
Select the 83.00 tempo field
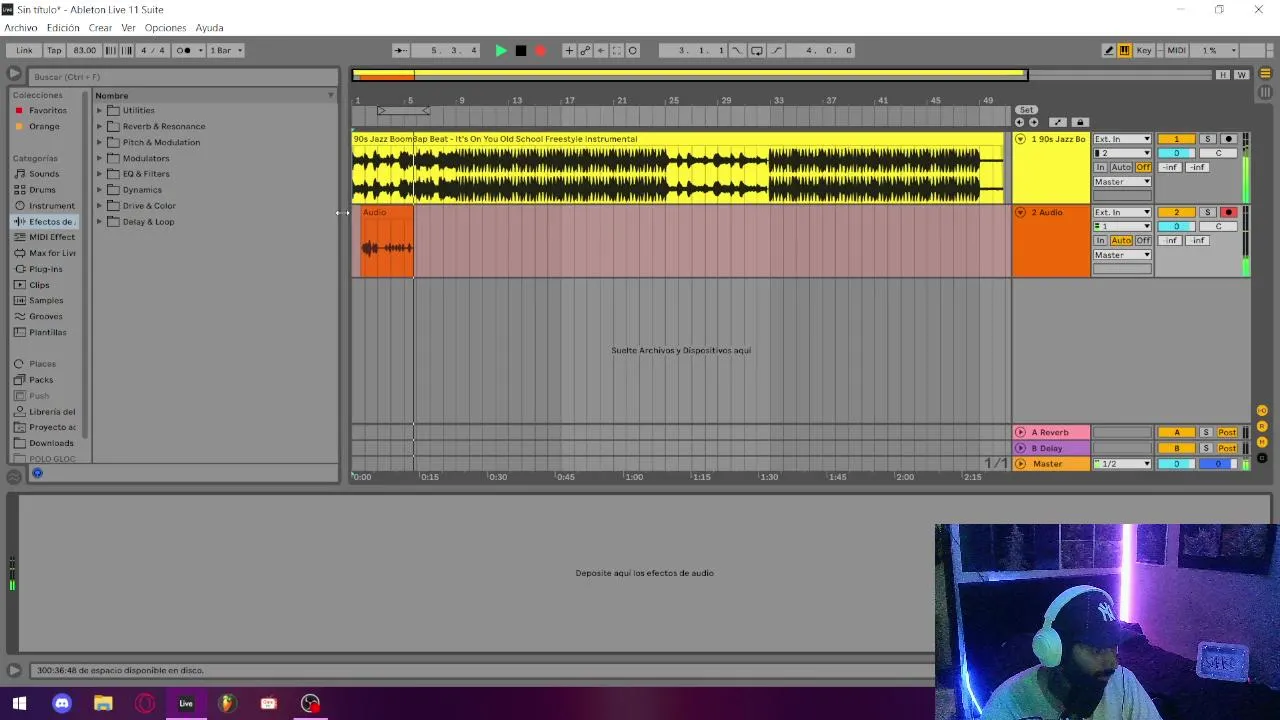pyautogui.click(x=84, y=50)
